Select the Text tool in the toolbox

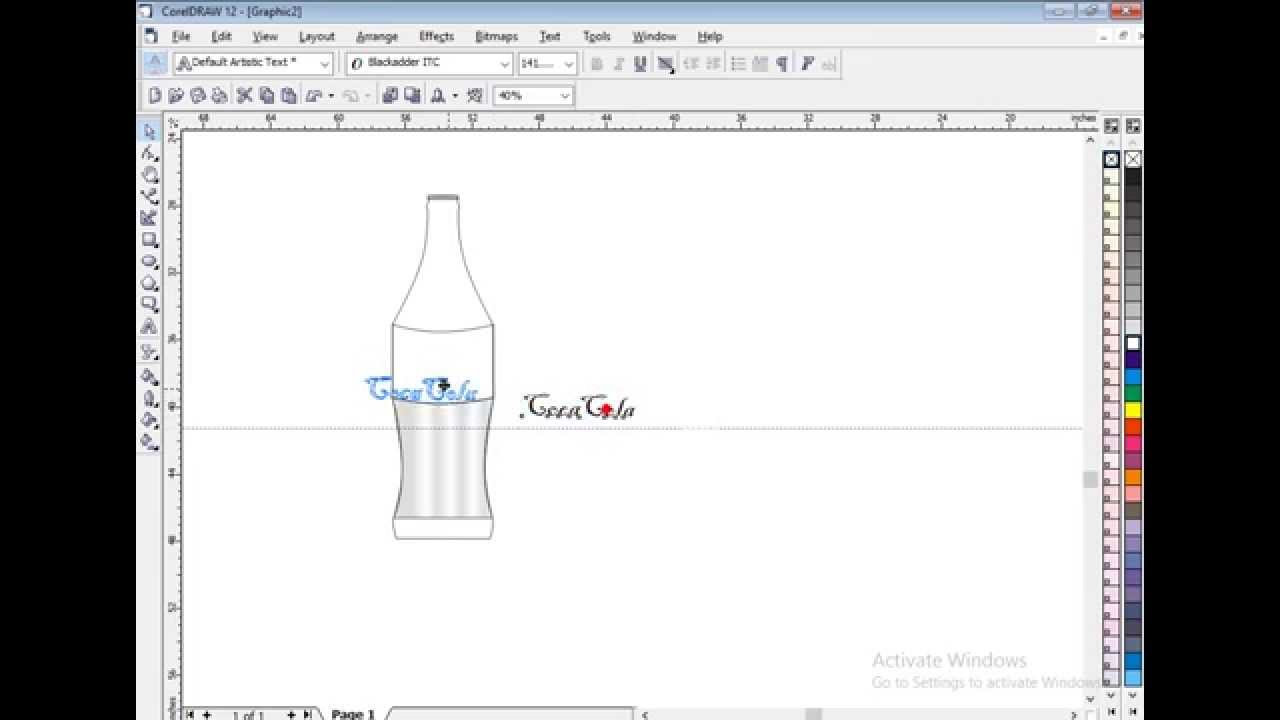[x=150, y=327]
